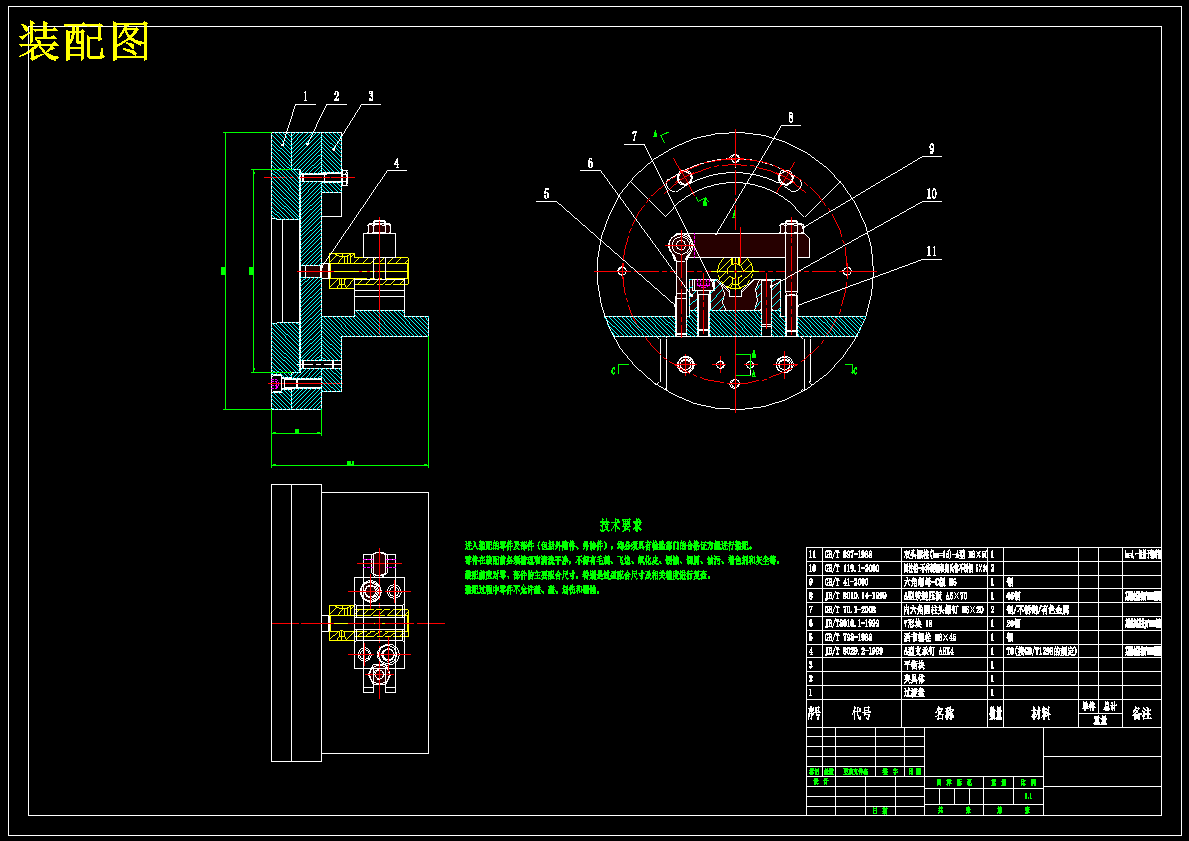Viewport: 1189px width, 841px height.
Task: Click the 技术要求 heading
Action: 621,525
